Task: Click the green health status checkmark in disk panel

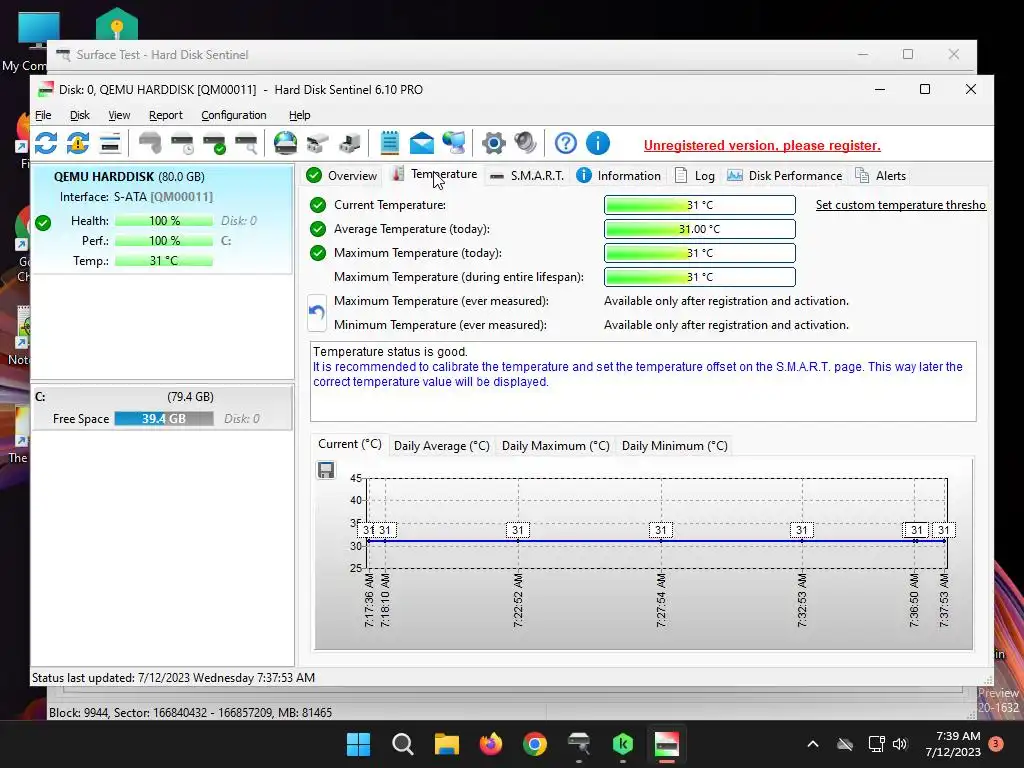Action: (43, 223)
